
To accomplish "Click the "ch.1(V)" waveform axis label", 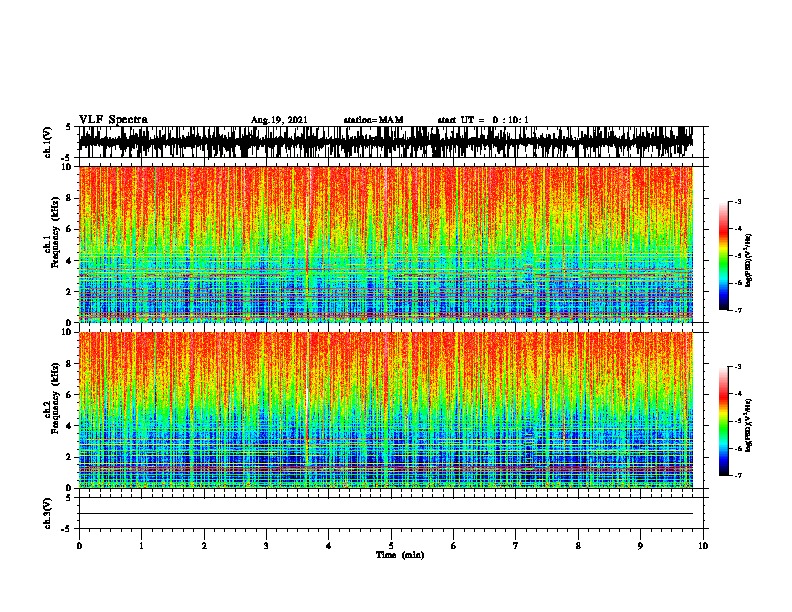I will (x=48, y=142).
